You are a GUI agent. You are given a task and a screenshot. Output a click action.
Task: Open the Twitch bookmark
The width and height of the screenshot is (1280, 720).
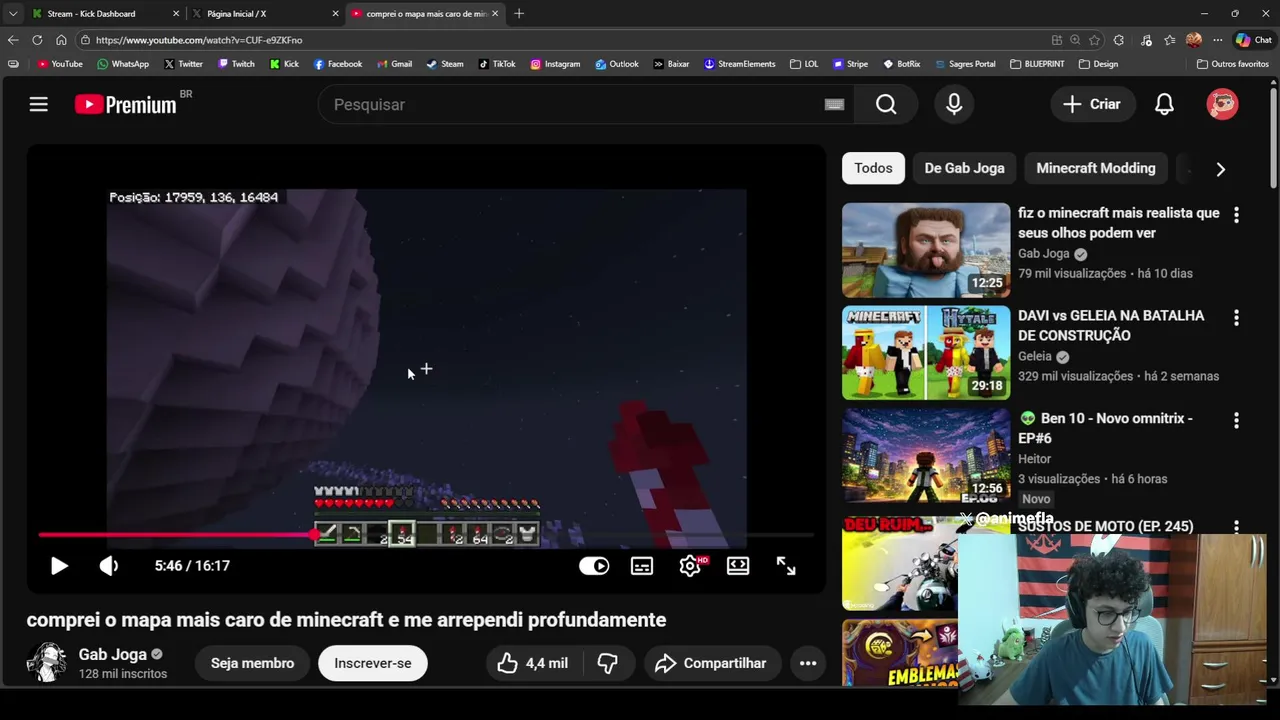tap(236, 64)
